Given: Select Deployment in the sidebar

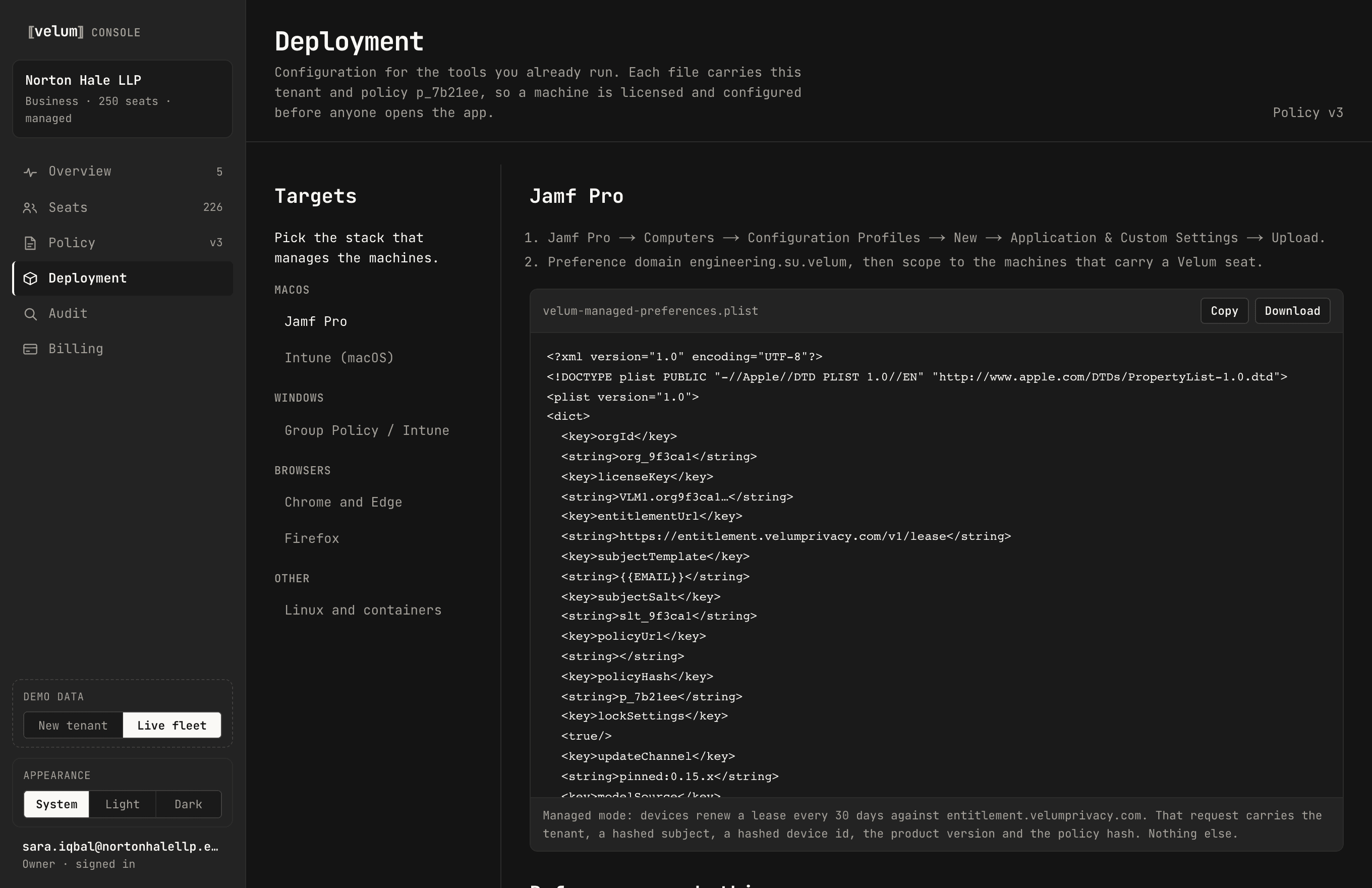Looking at the screenshot, I should click(x=123, y=279).
